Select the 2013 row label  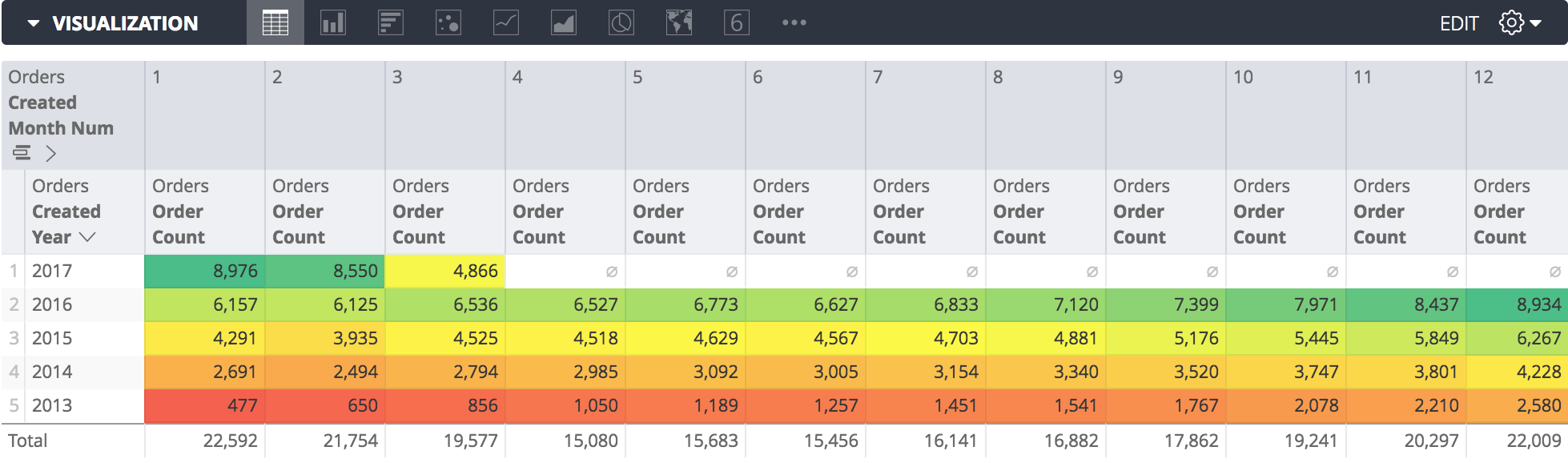(x=52, y=405)
